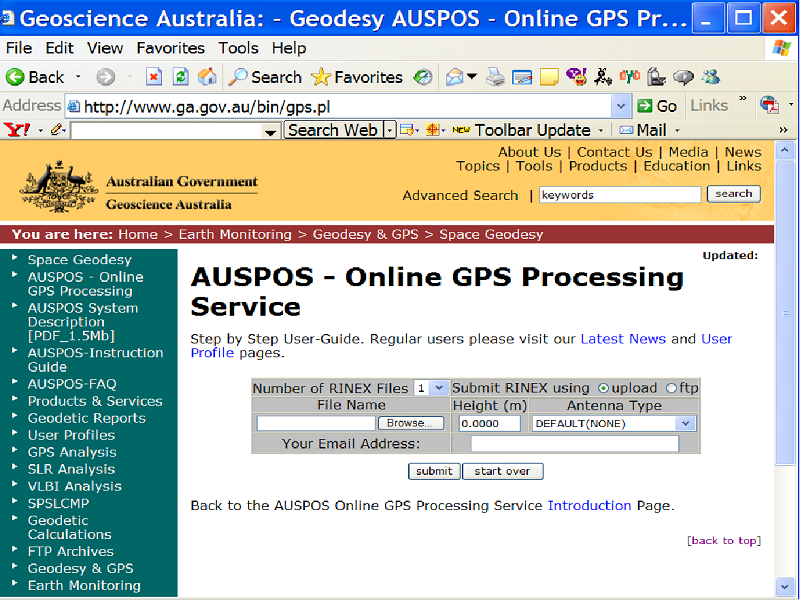The width and height of the screenshot is (800, 600).
Task: Open the Help menu
Action: coord(289,48)
